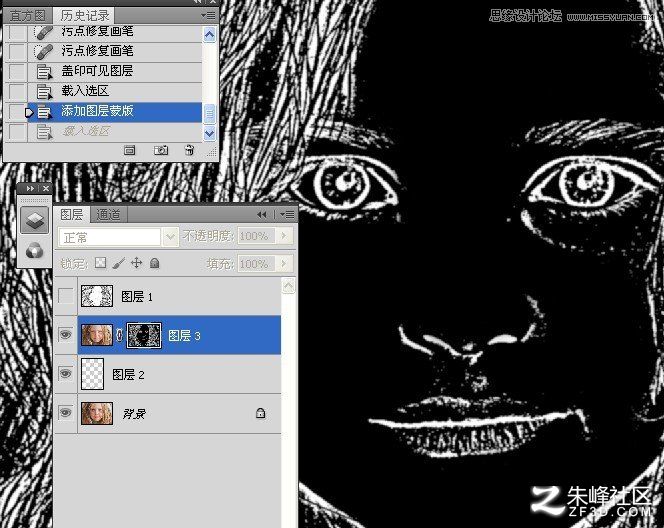Screen dimensions: 664x528
Task: Select the first 载入选区 history state
Action: click(115, 91)
